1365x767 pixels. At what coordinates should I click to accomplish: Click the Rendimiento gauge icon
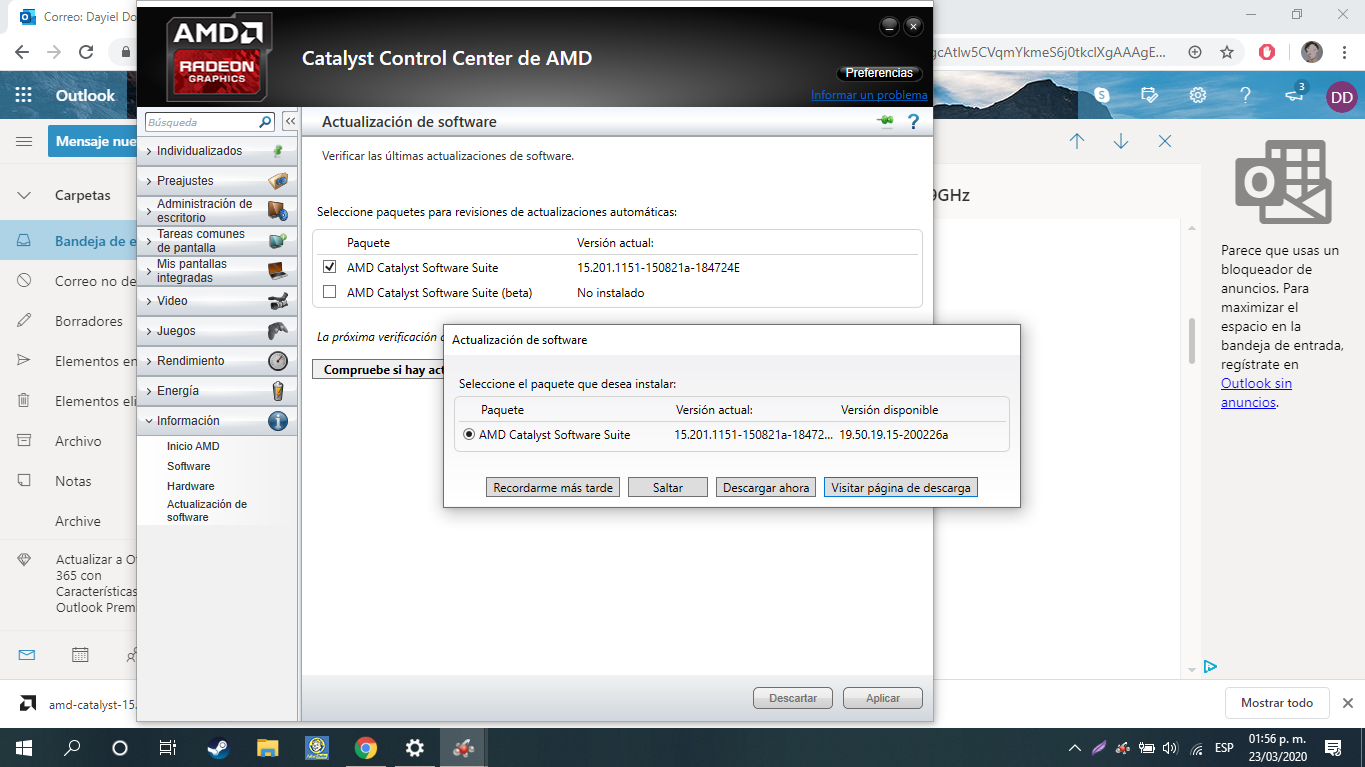pos(278,361)
